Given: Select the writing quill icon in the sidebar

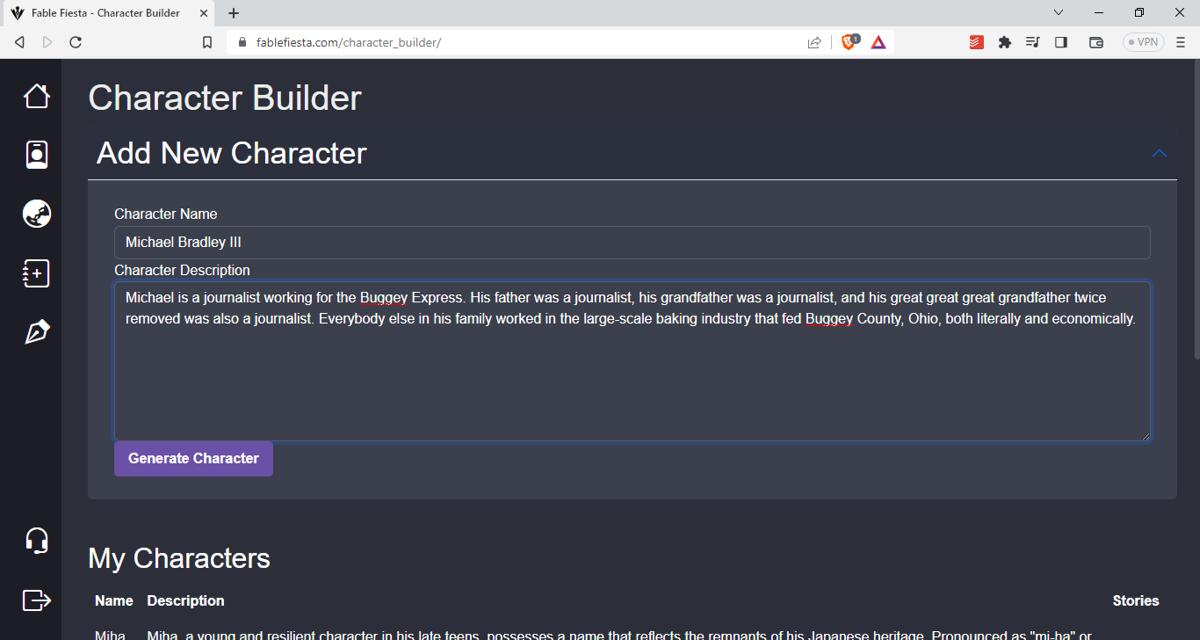Looking at the screenshot, I should coord(36,331).
